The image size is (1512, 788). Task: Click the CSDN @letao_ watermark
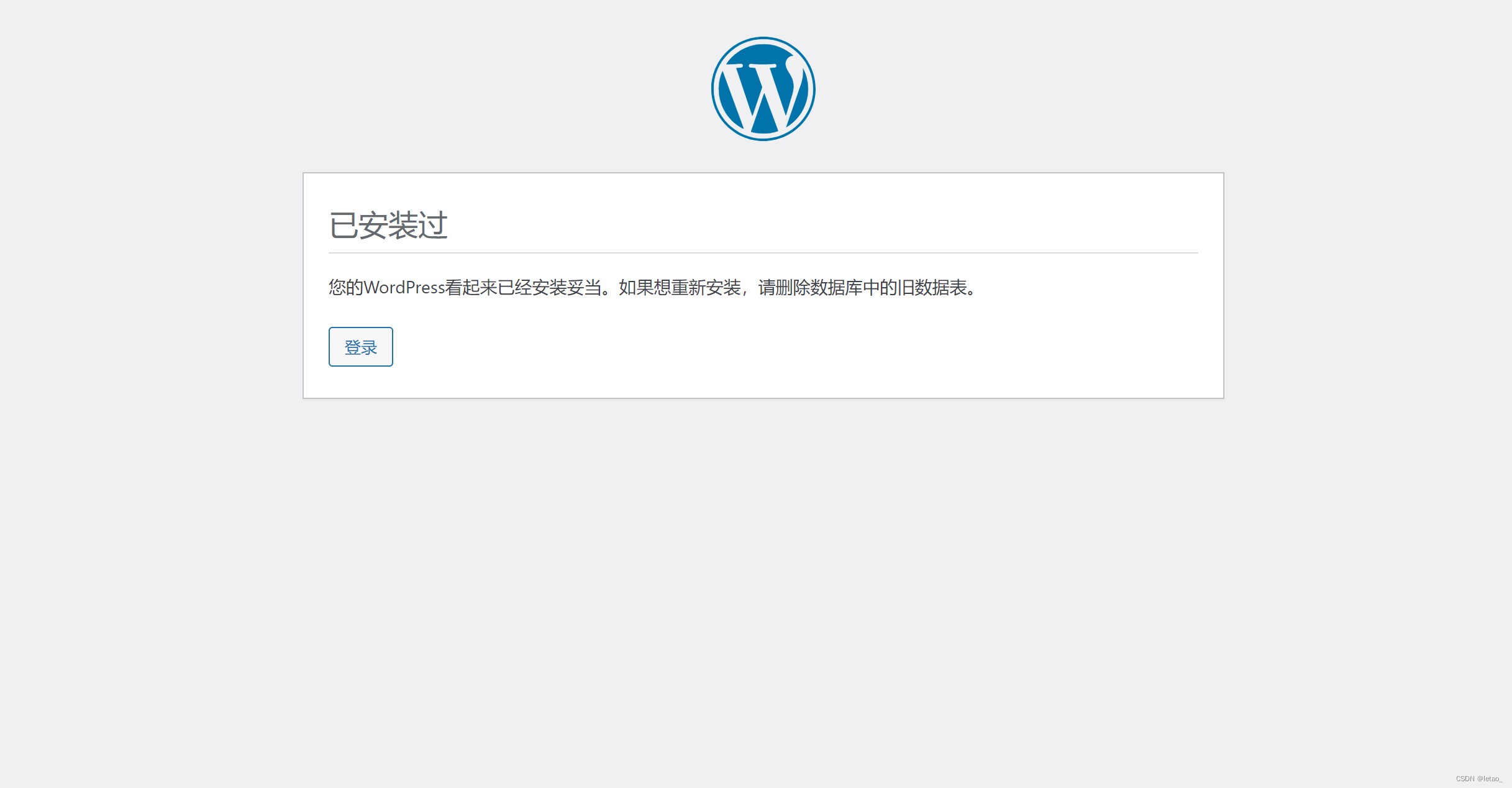[x=1481, y=778]
